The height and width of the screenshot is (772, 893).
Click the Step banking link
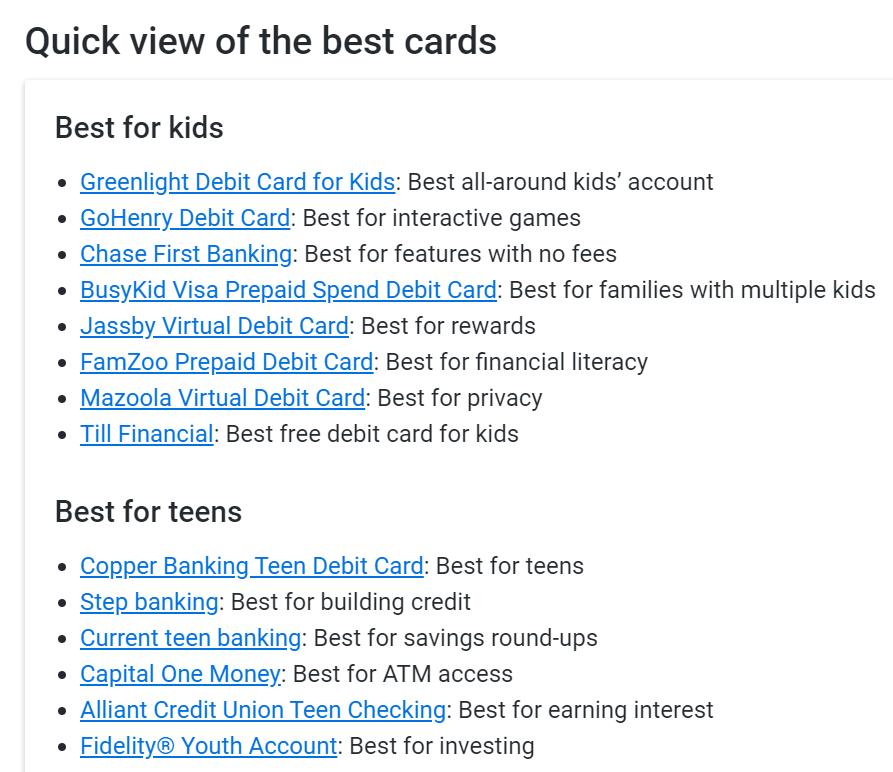(149, 602)
